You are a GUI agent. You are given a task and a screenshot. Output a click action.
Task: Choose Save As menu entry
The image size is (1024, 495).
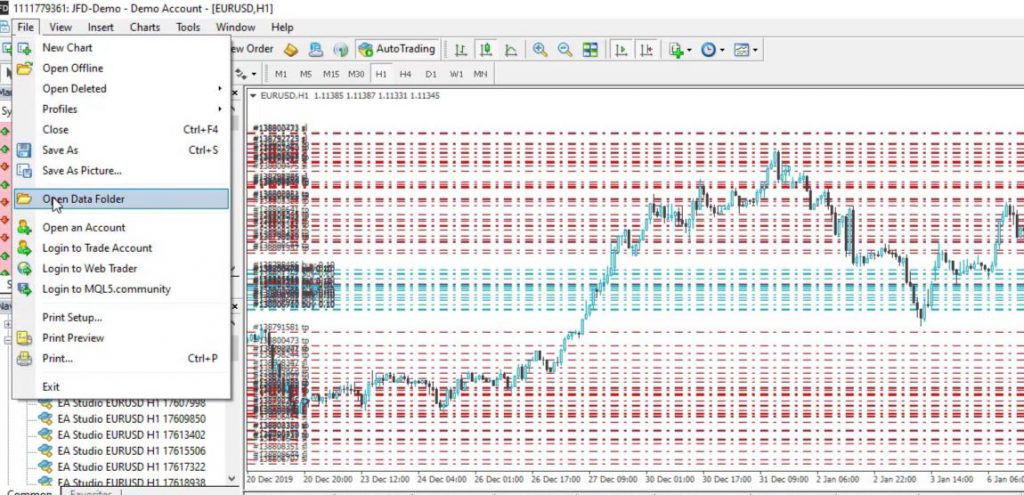click(121, 150)
